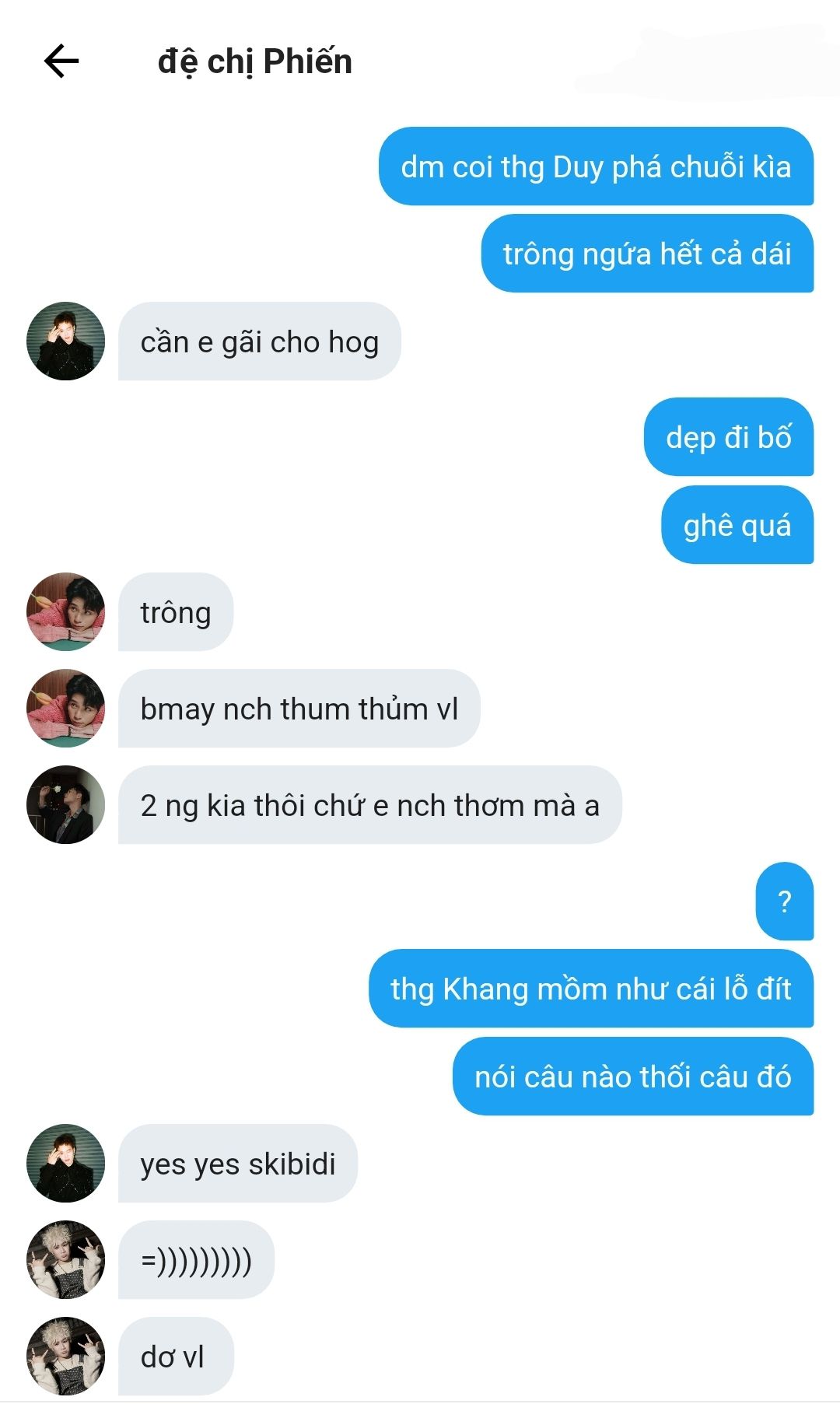Tap avatar beside '=)))))))))' message
Viewport: 840px width, 1404px height.
point(65,1259)
